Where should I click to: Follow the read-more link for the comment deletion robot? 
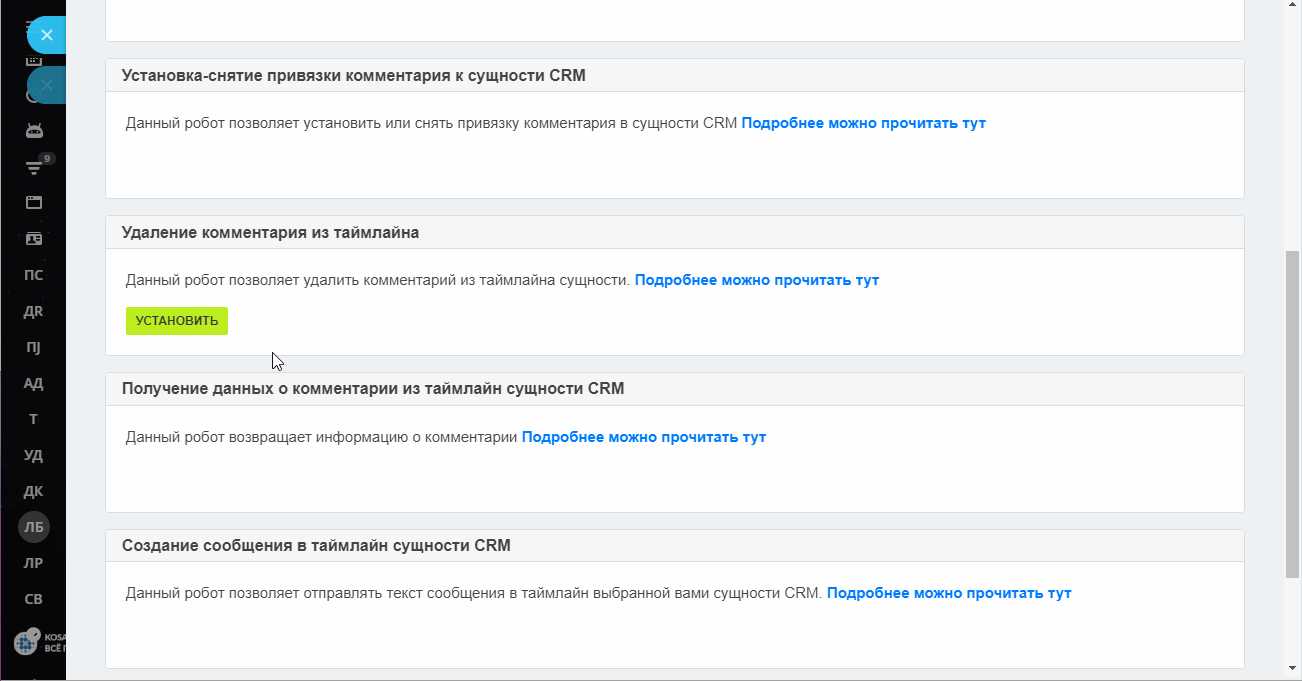757,280
